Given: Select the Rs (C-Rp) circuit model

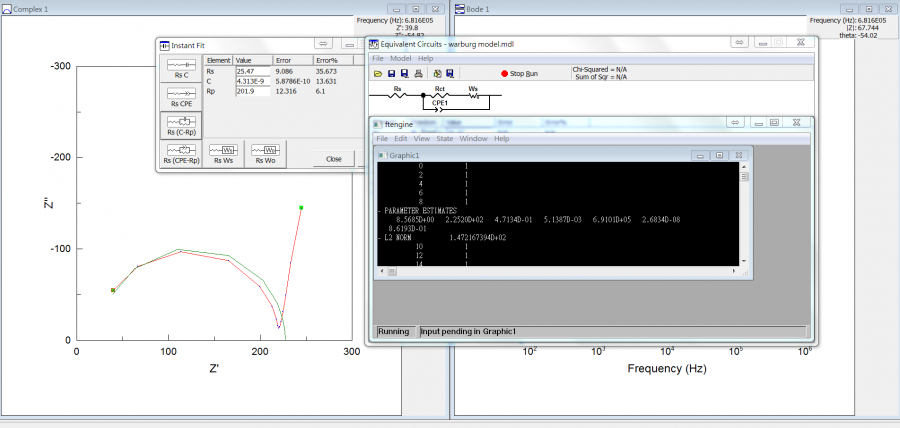Looking at the screenshot, I should coord(181,124).
